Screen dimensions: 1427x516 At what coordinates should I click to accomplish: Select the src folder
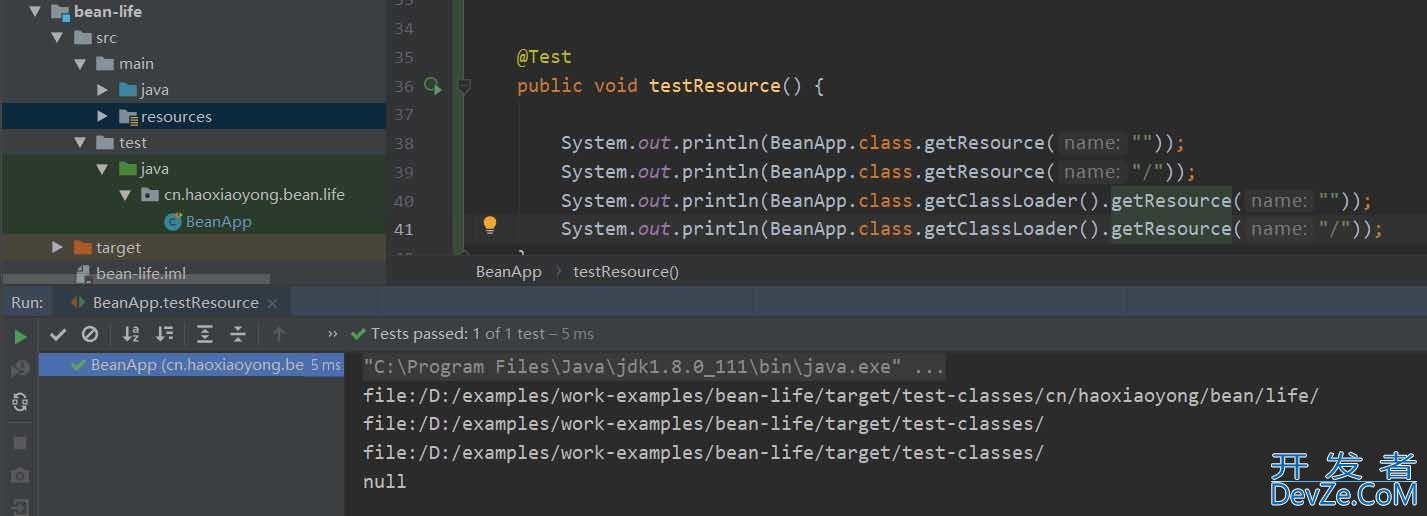[106, 38]
